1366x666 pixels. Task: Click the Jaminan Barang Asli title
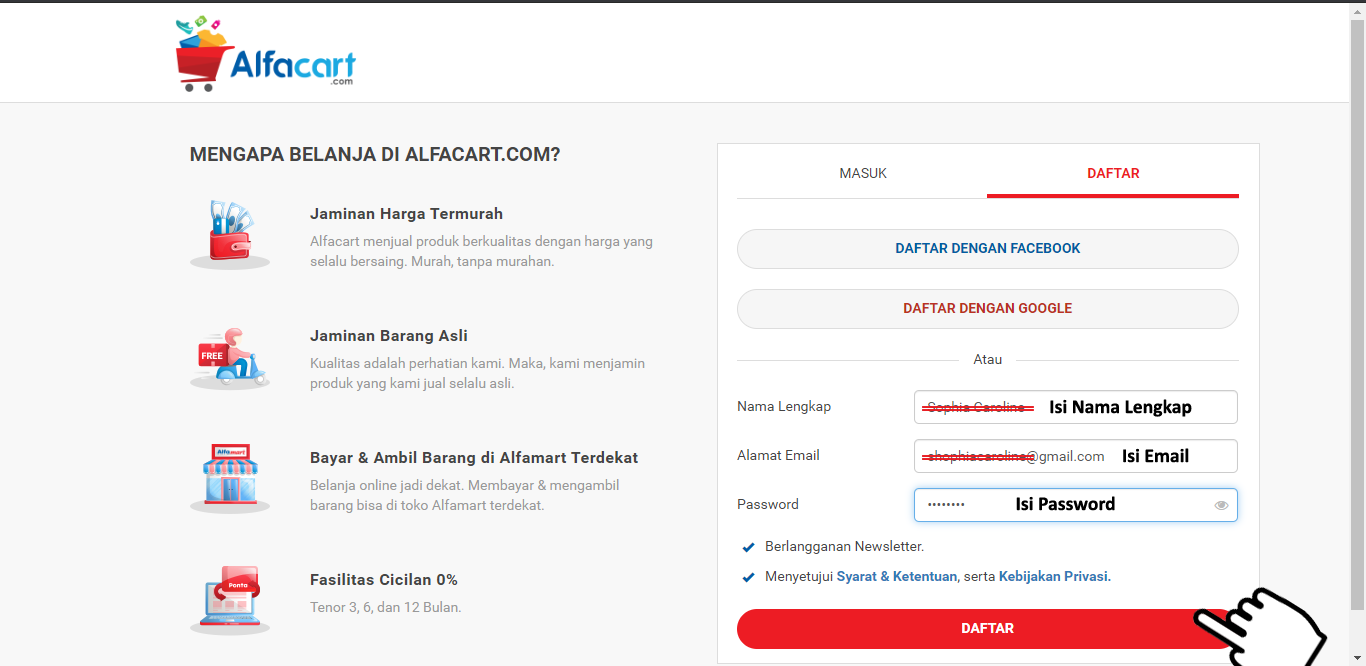coord(389,336)
